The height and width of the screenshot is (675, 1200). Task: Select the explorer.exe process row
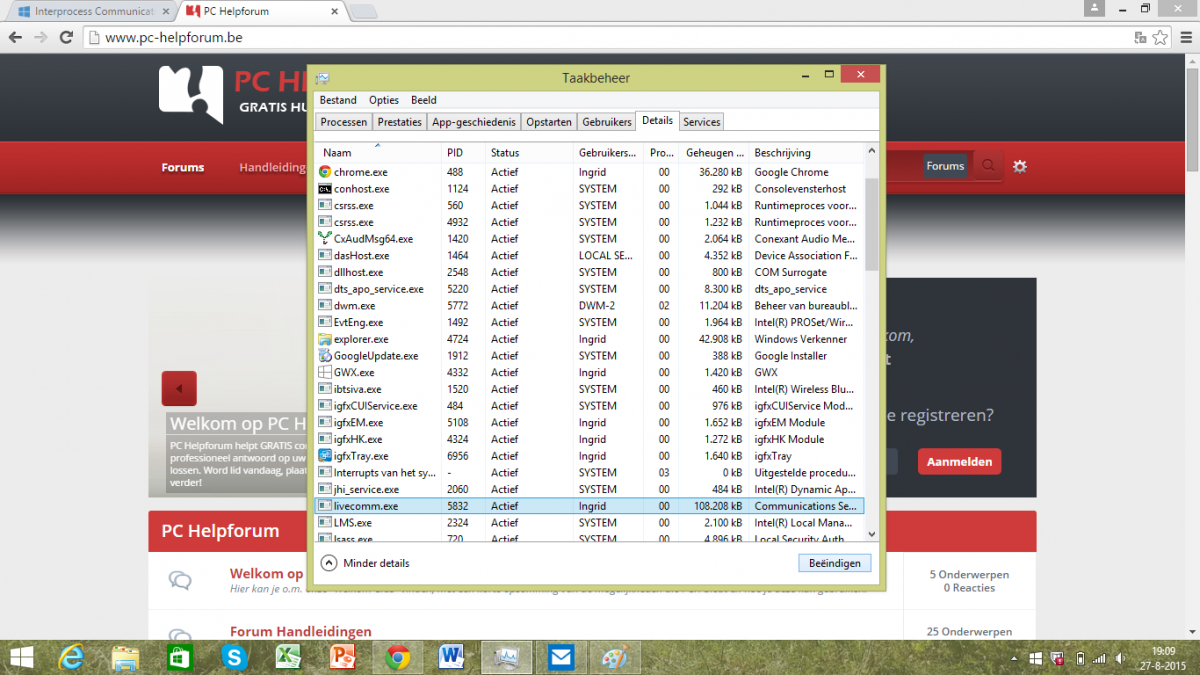point(361,339)
